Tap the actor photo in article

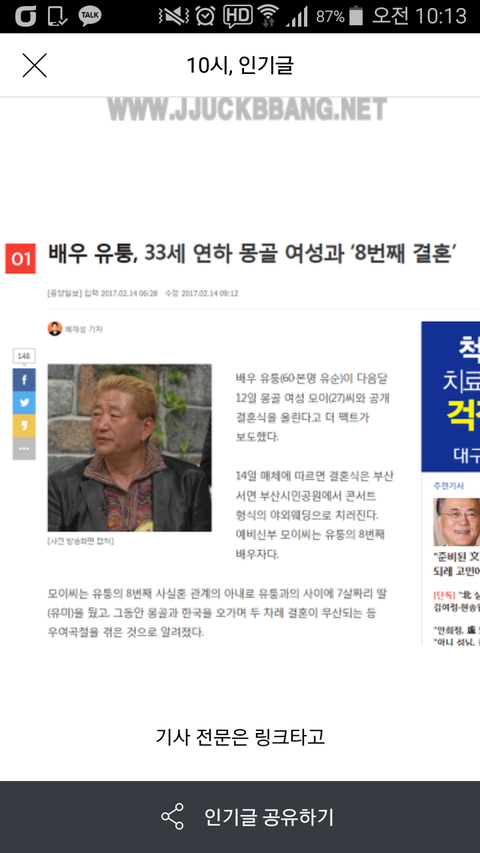130,448
